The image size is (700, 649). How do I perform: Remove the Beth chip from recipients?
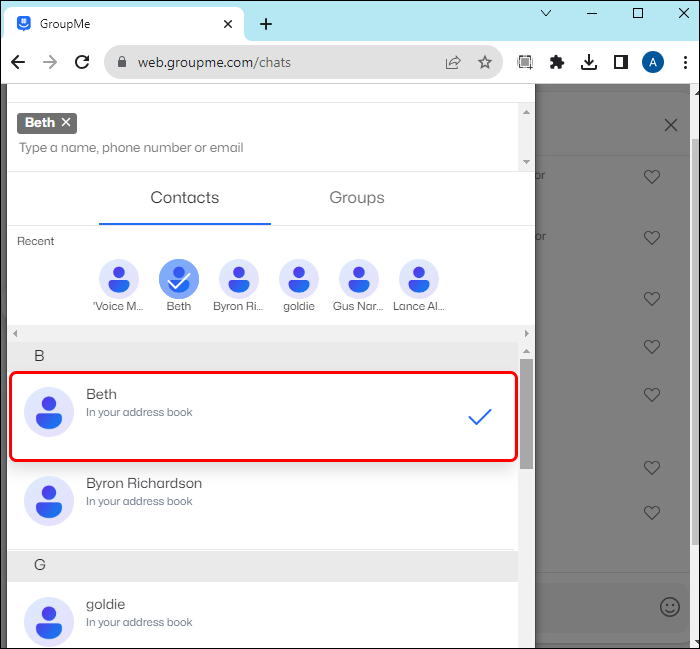click(x=66, y=122)
